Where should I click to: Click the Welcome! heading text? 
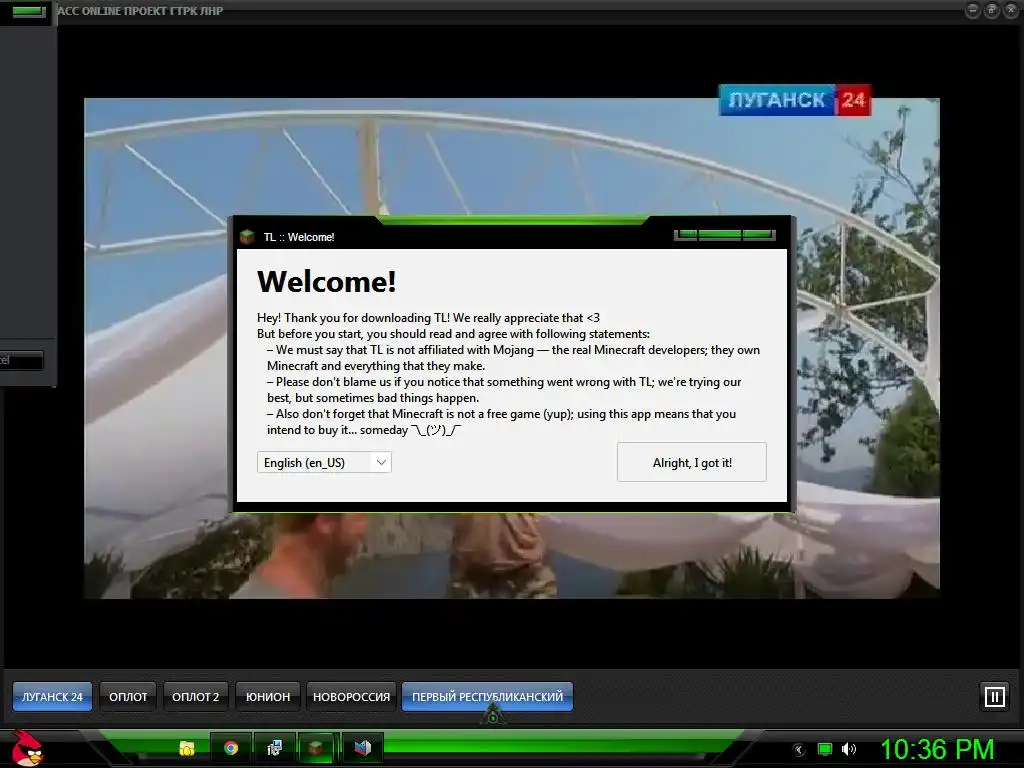tap(327, 281)
